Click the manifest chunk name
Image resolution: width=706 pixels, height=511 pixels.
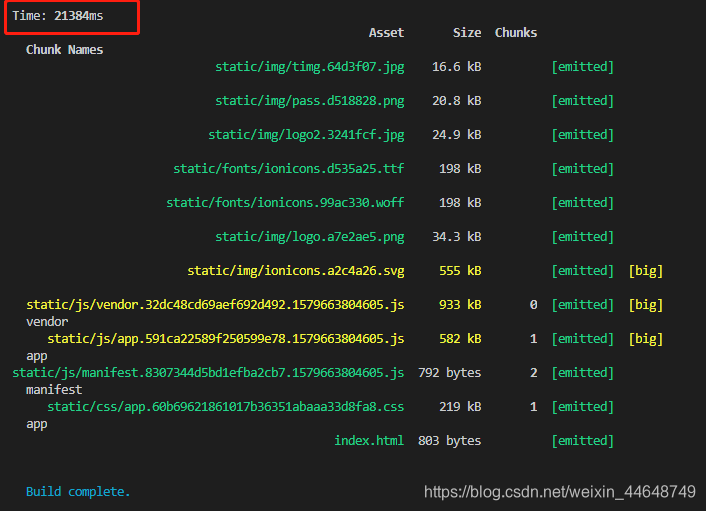(54, 390)
